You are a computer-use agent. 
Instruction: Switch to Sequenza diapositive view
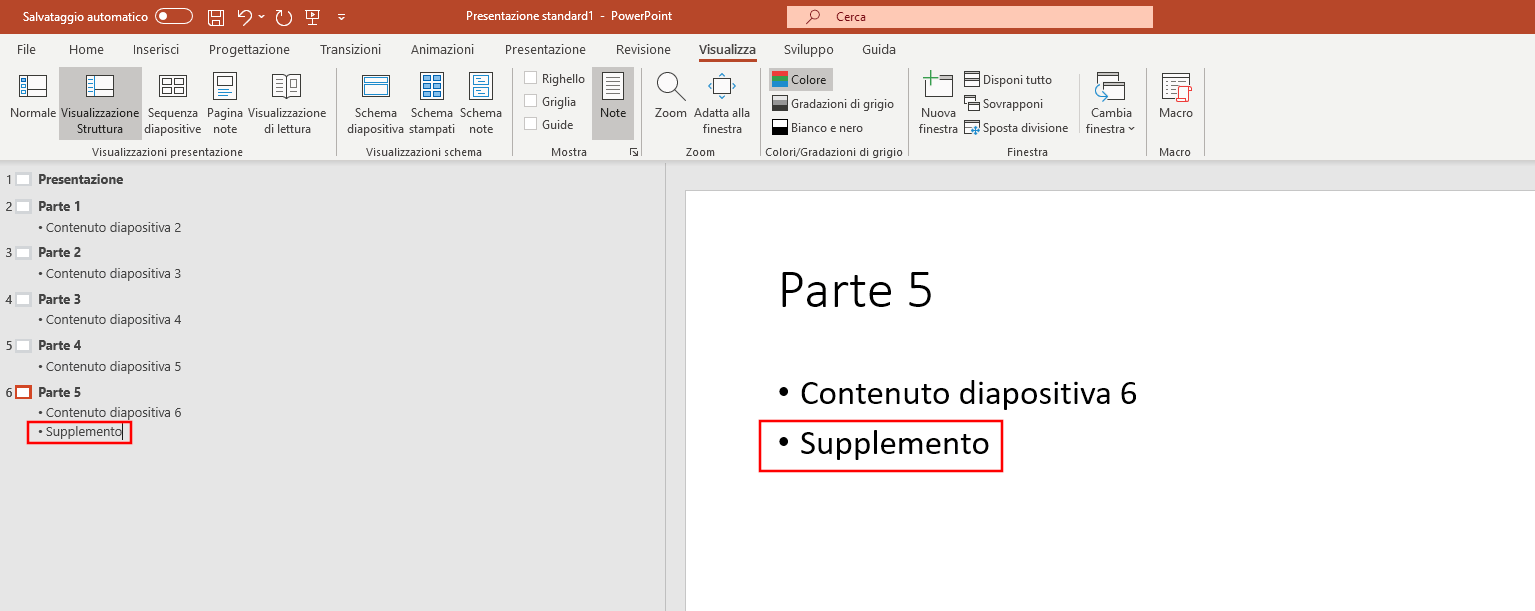(x=173, y=103)
